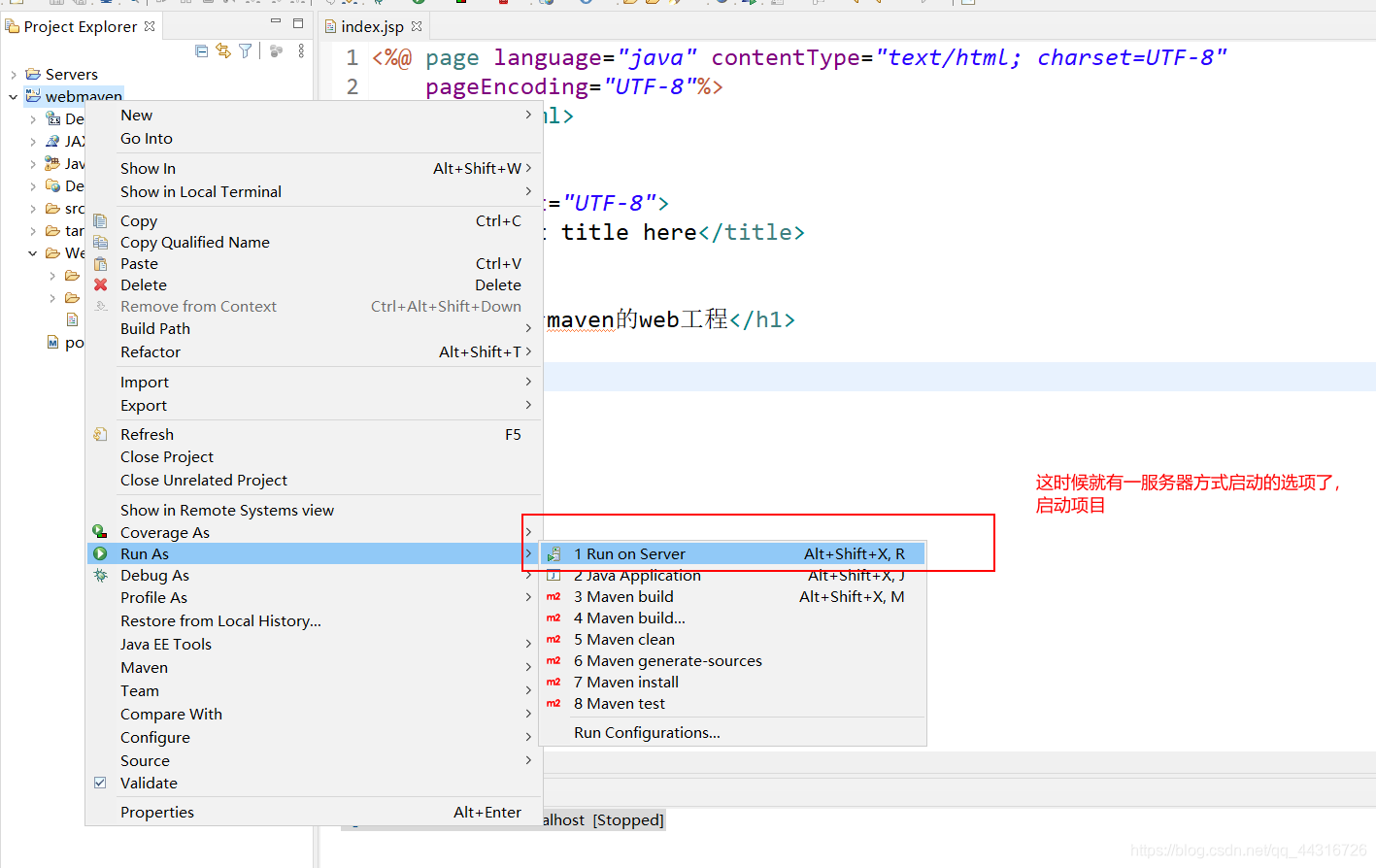Click the webmaven Maven project icon
This screenshot has height=868, width=1376.
[33, 95]
